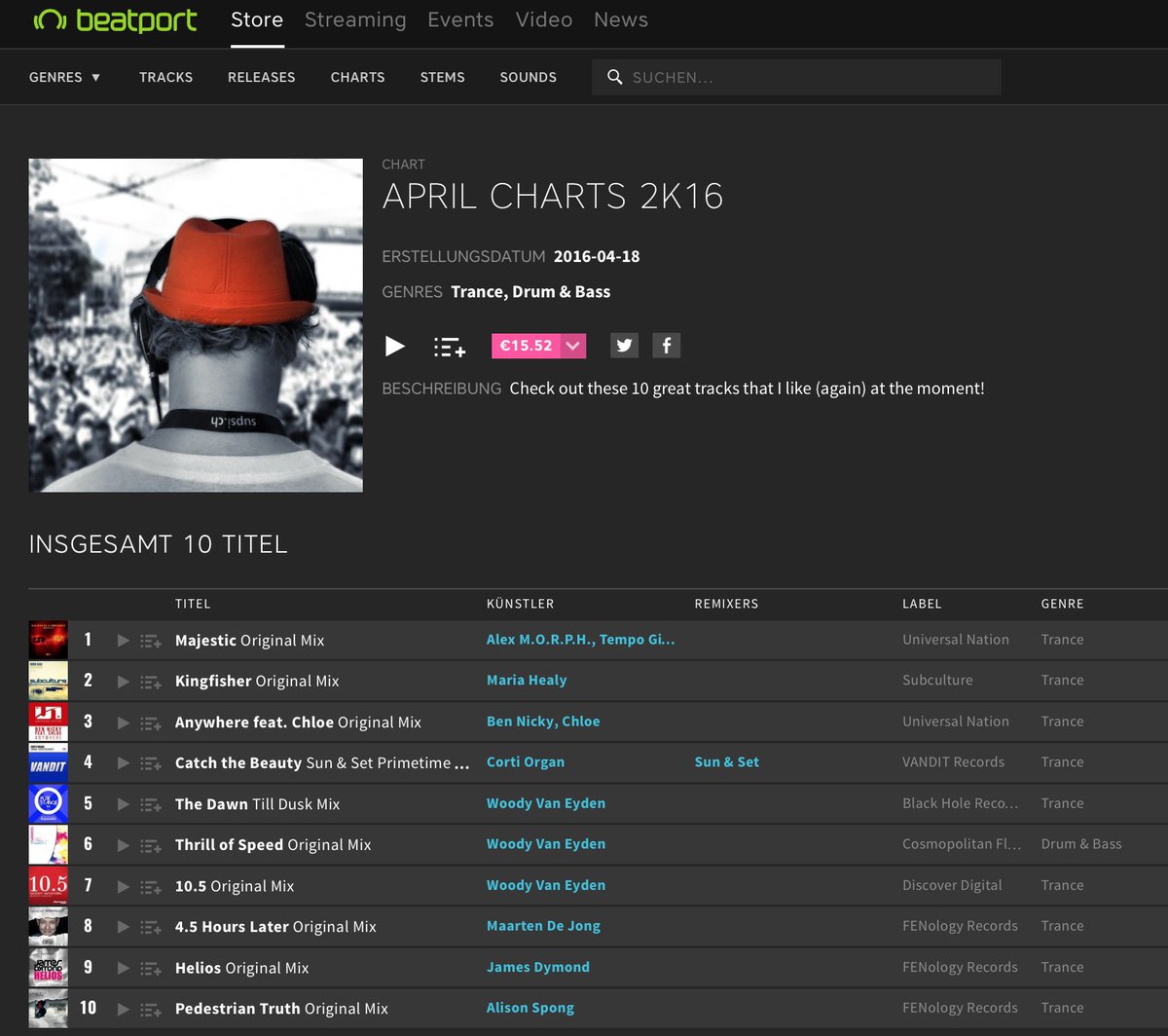Play the whole April Charts 2K16 chart

pyautogui.click(x=395, y=346)
